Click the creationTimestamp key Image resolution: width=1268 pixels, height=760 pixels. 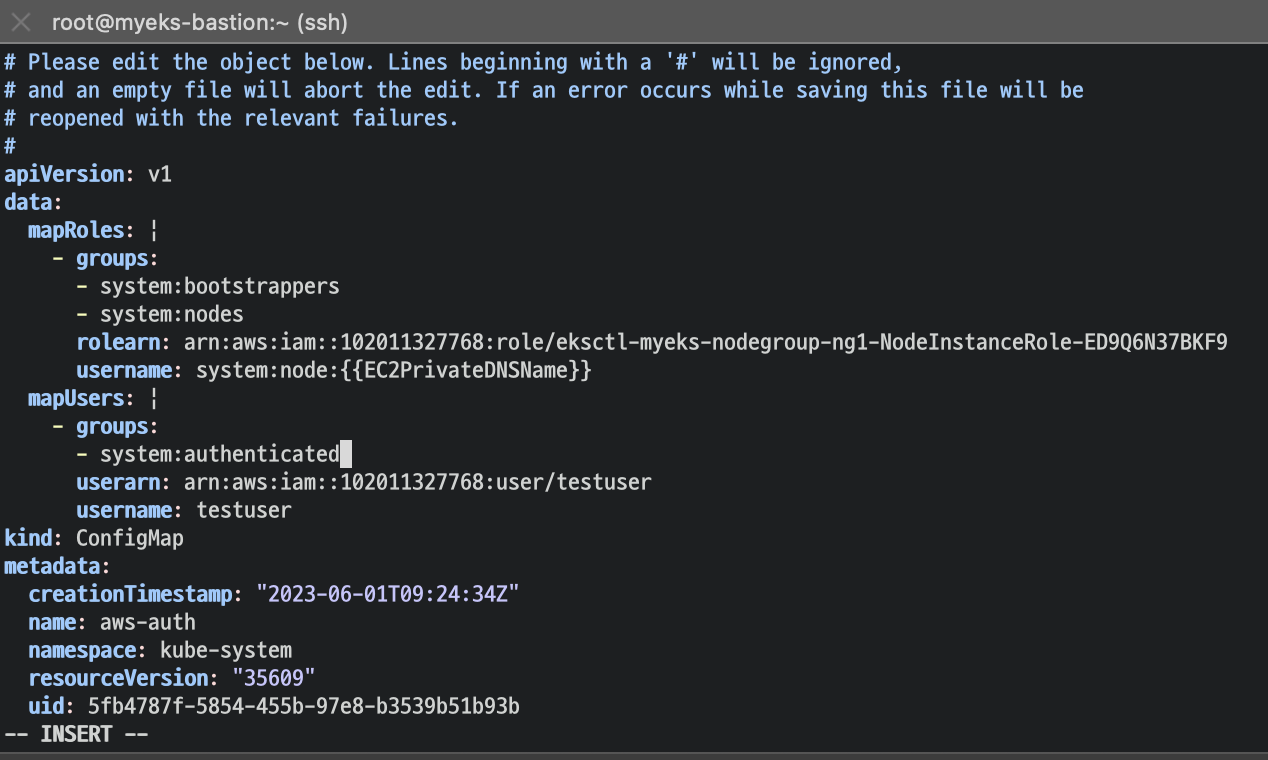pos(130,594)
